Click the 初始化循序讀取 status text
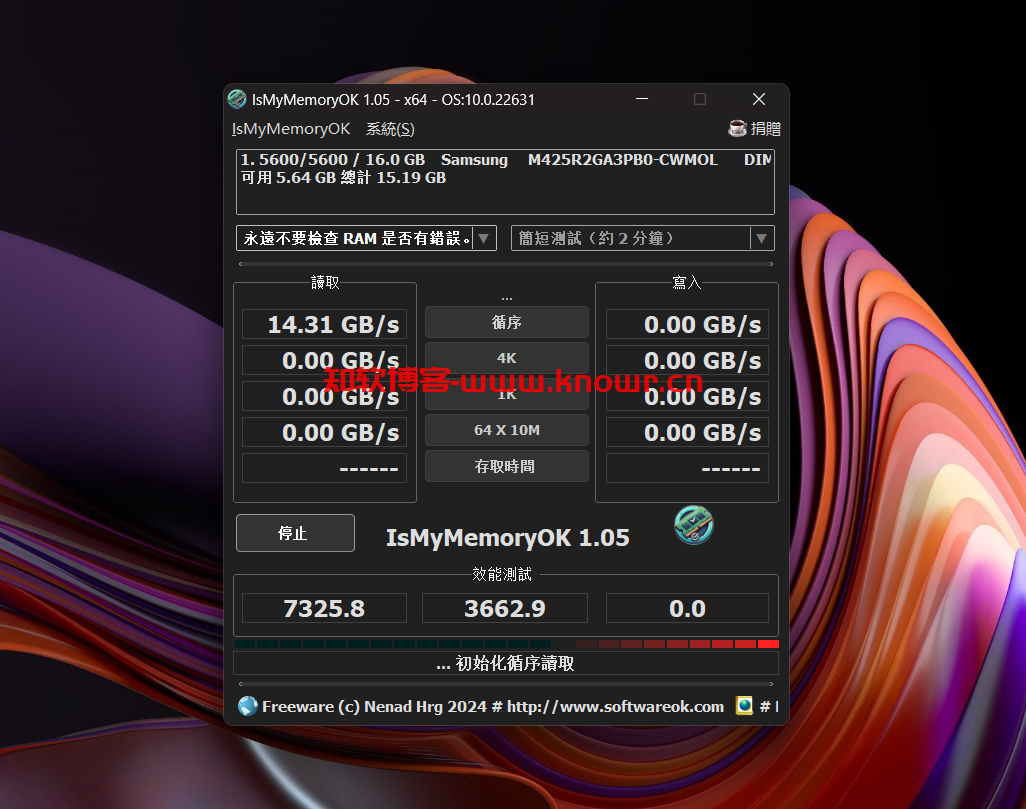1026x809 pixels. 506,663
